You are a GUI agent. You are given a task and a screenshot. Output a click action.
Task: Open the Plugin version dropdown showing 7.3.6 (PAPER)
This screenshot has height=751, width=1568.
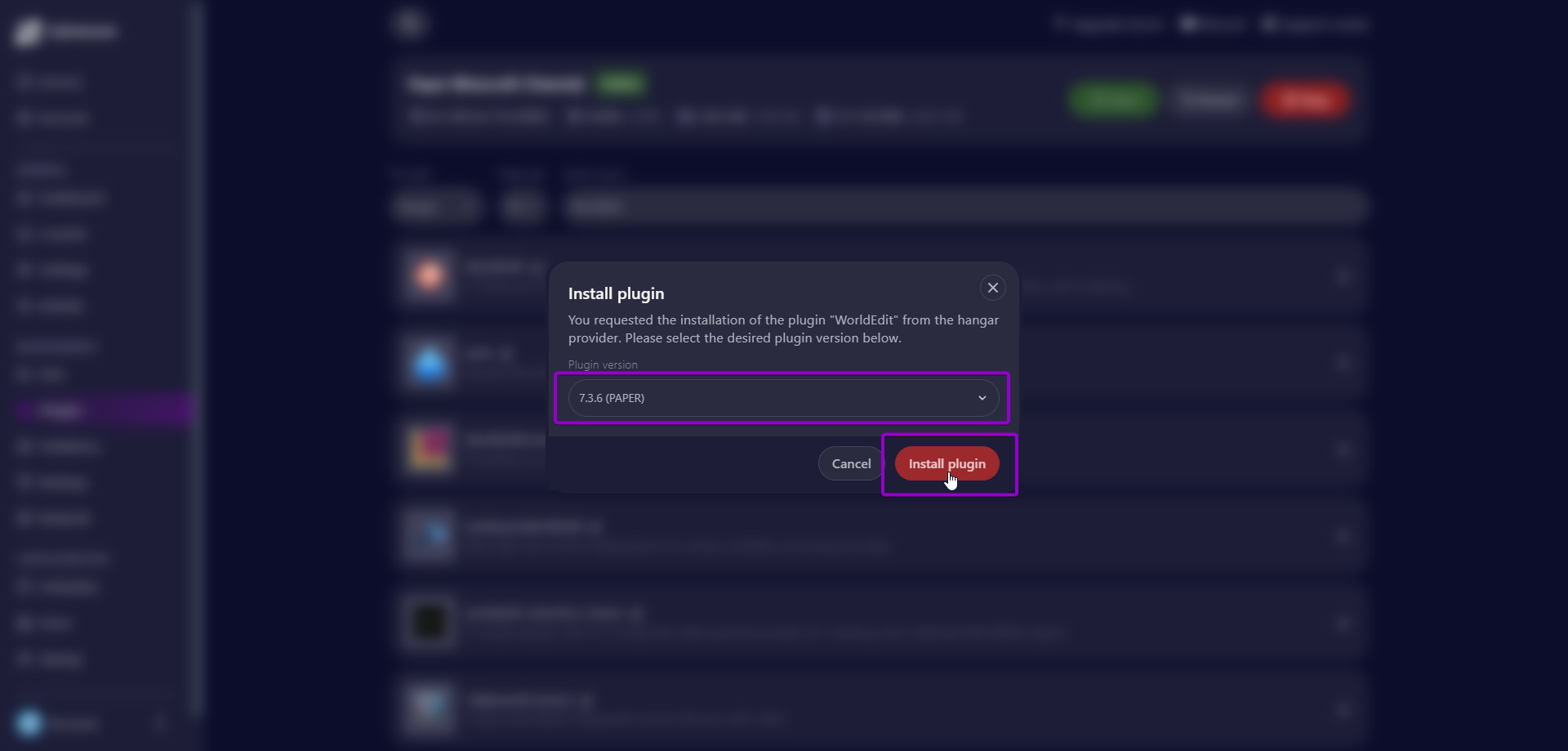[783, 398]
